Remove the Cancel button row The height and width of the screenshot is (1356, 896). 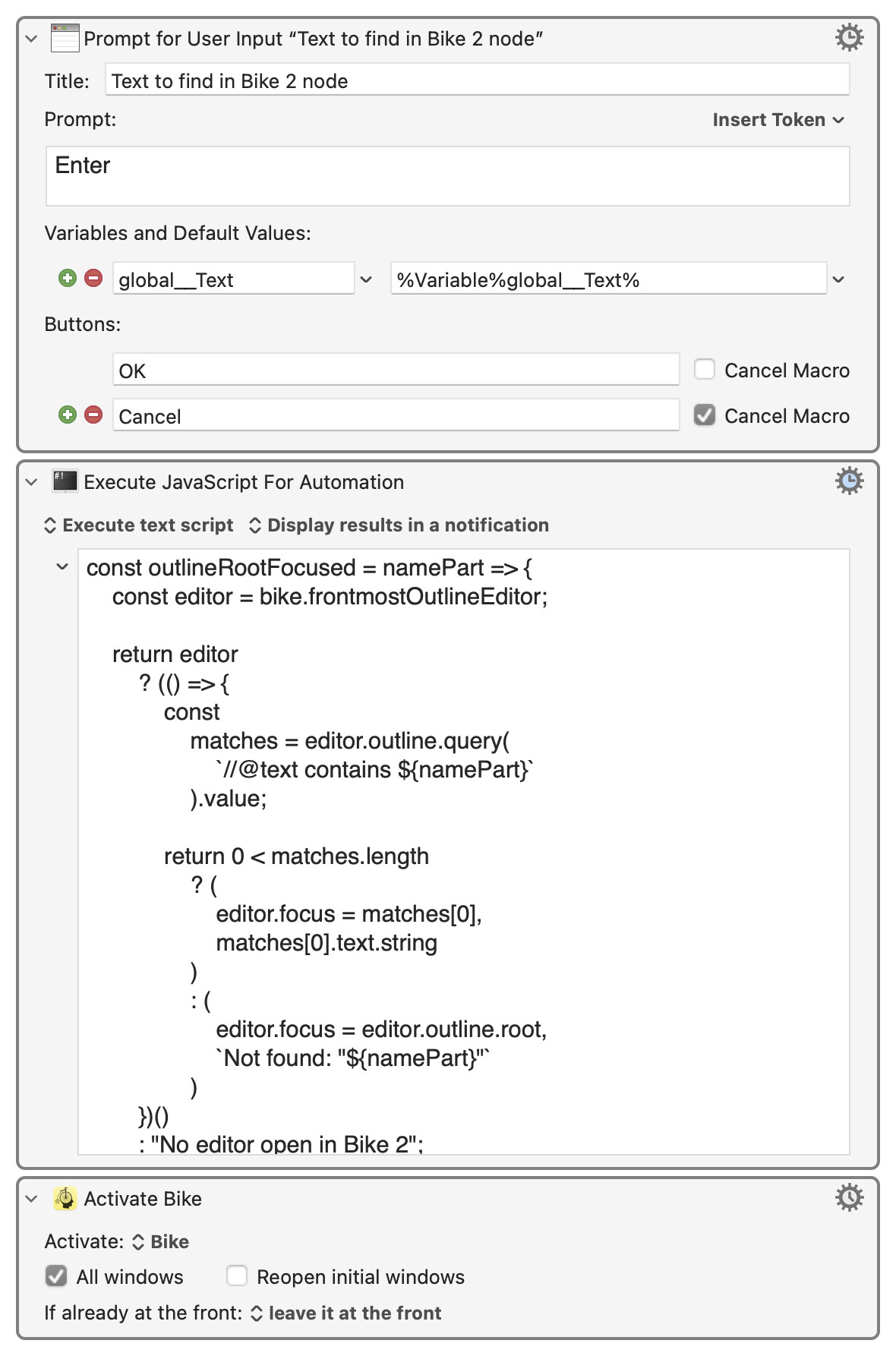pos(93,415)
